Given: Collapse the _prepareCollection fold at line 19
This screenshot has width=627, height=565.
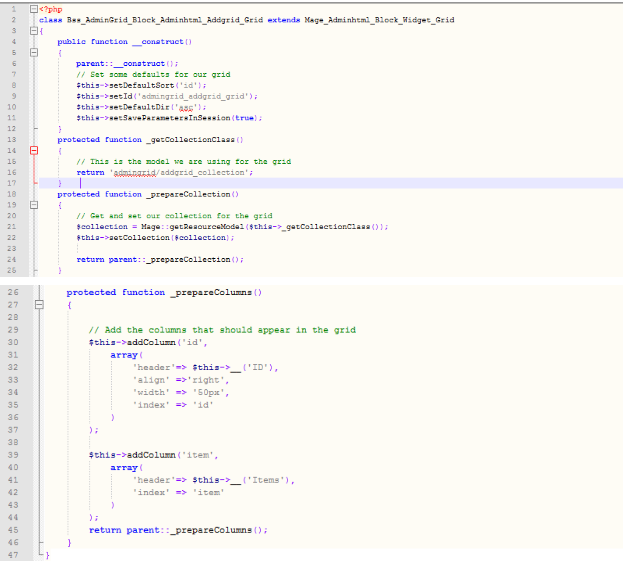Looking at the screenshot, I should (x=34, y=205).
